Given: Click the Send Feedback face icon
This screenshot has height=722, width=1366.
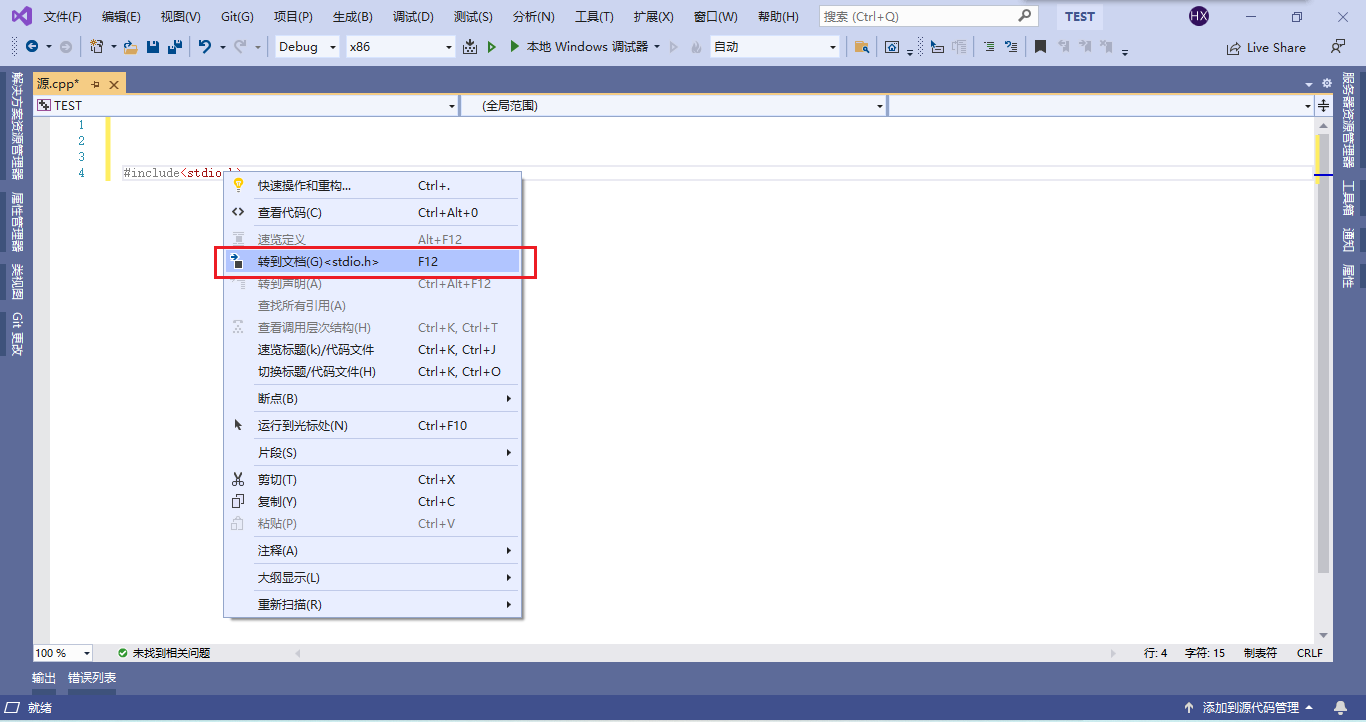Looking at the screenshot, I should (x=1337, y=47).
